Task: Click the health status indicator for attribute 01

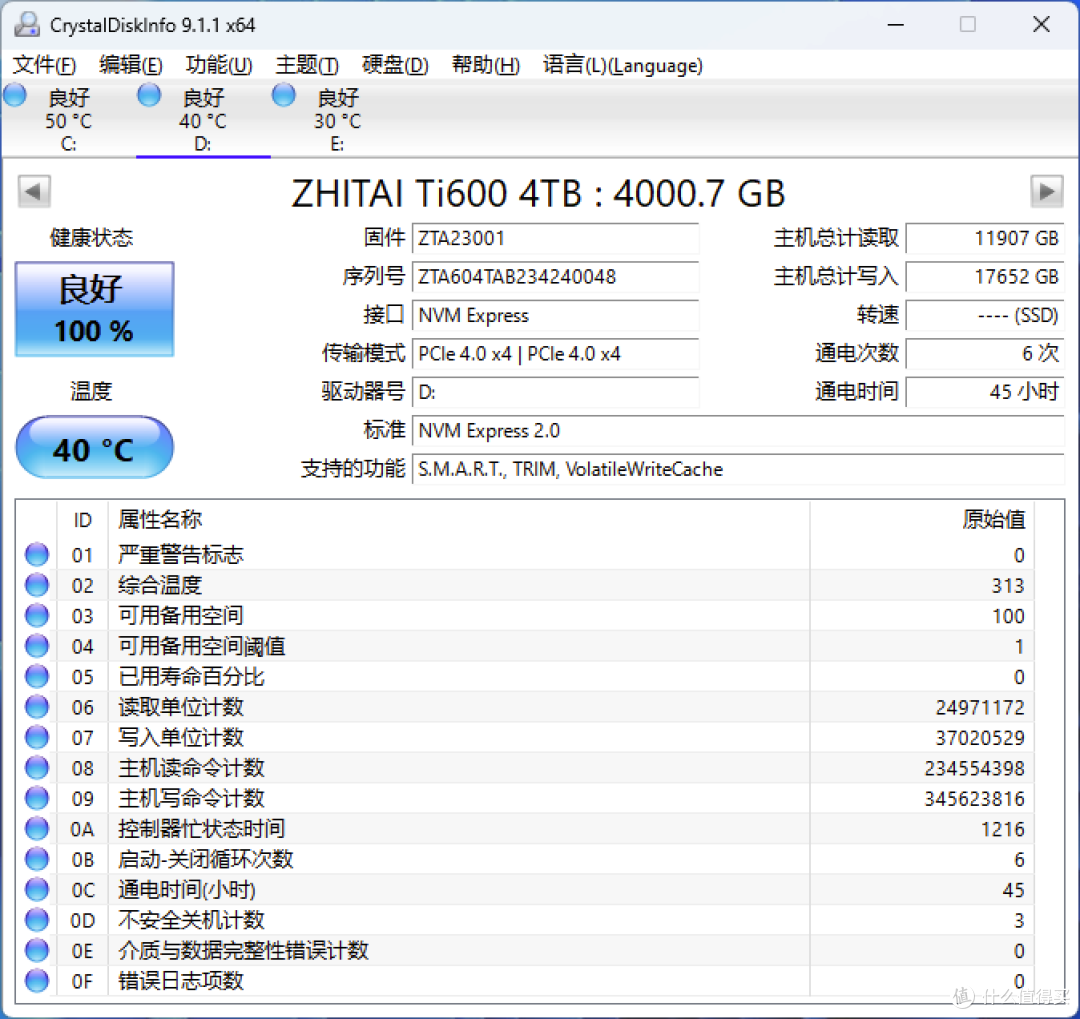Action: point(36,554)
